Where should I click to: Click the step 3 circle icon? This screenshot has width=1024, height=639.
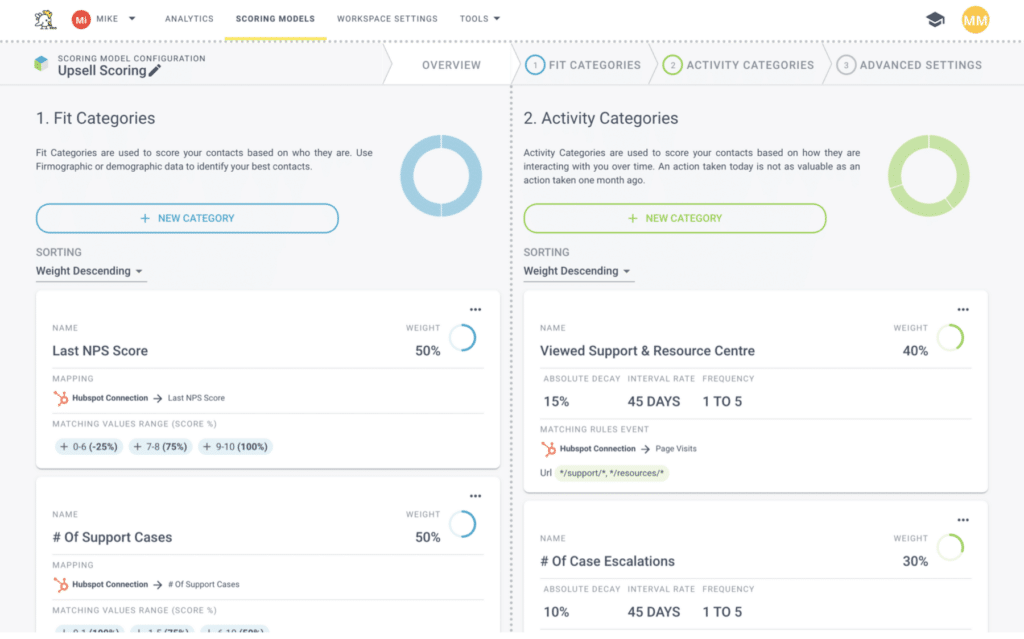coord(846,65)
